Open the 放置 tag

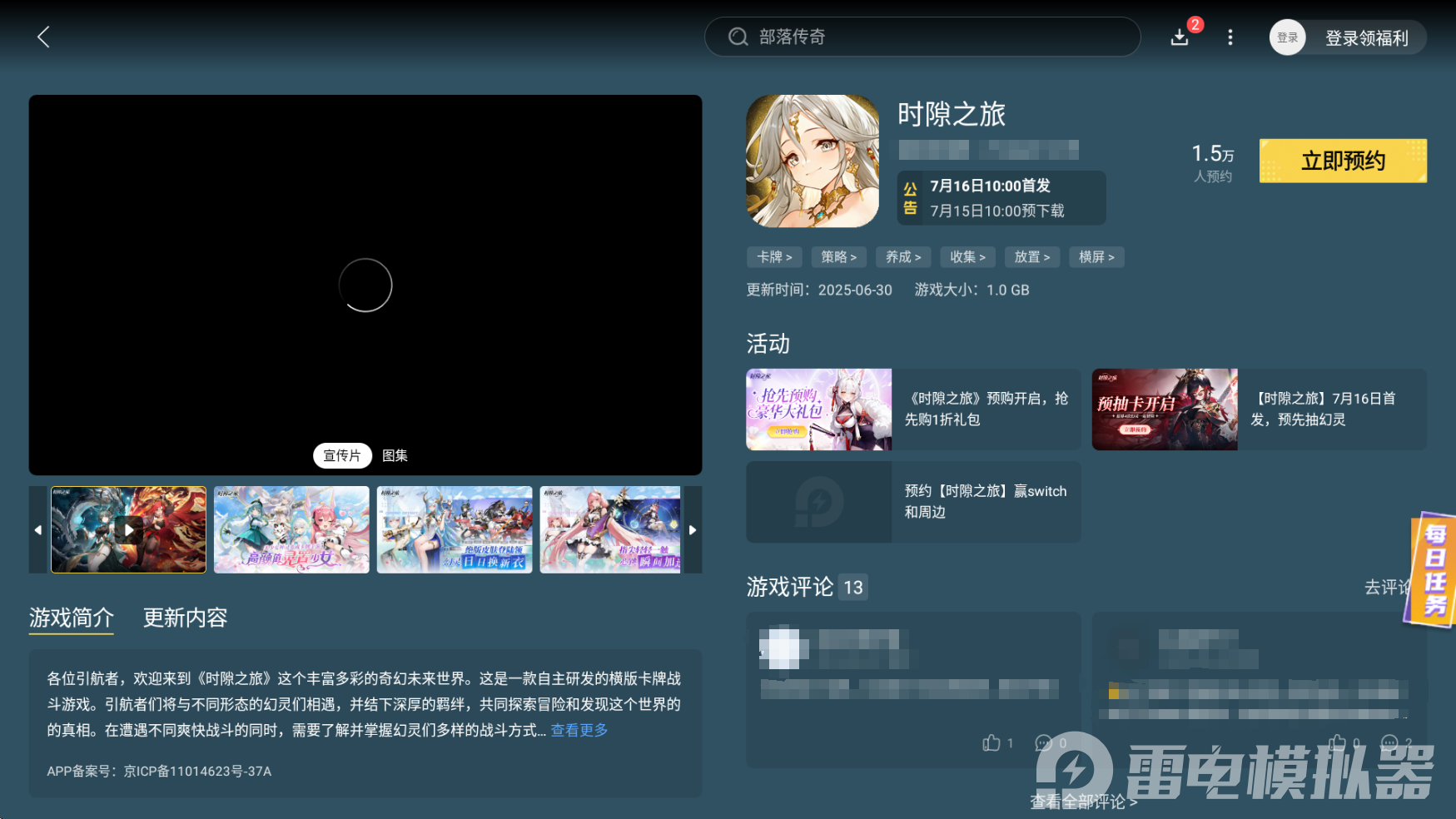1032,257
